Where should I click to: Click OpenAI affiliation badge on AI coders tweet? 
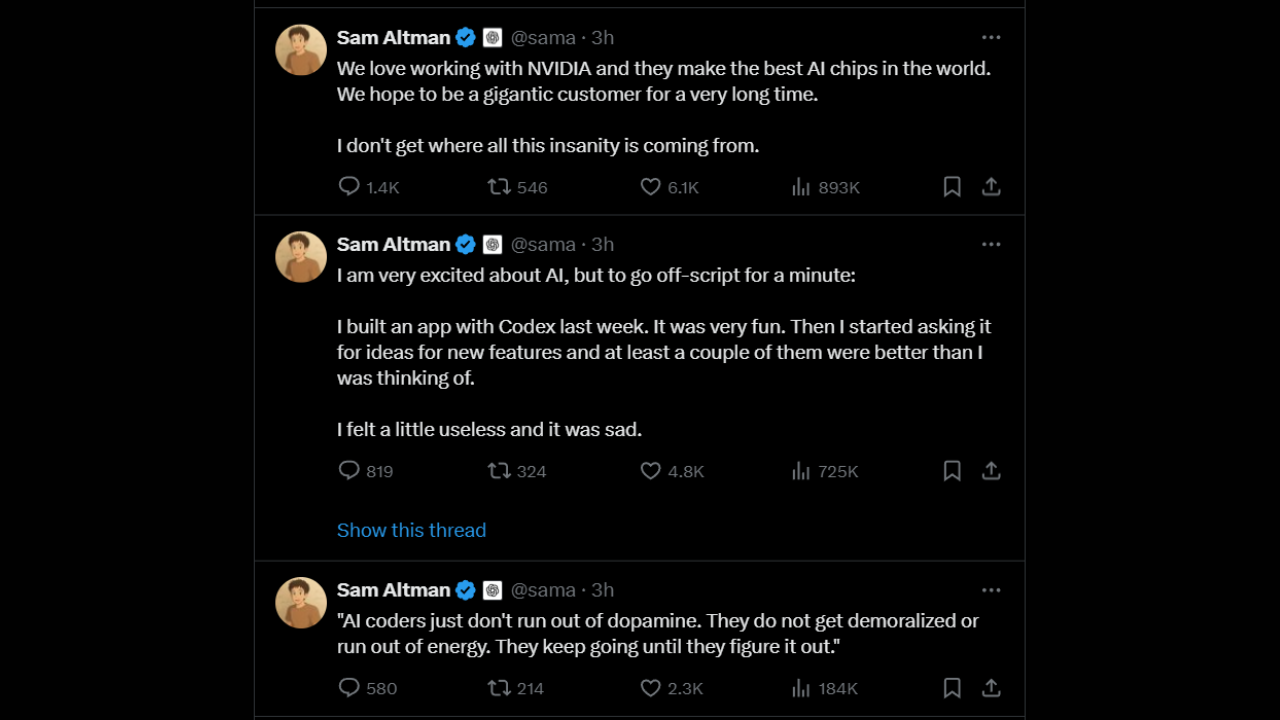tap(493, 590)
